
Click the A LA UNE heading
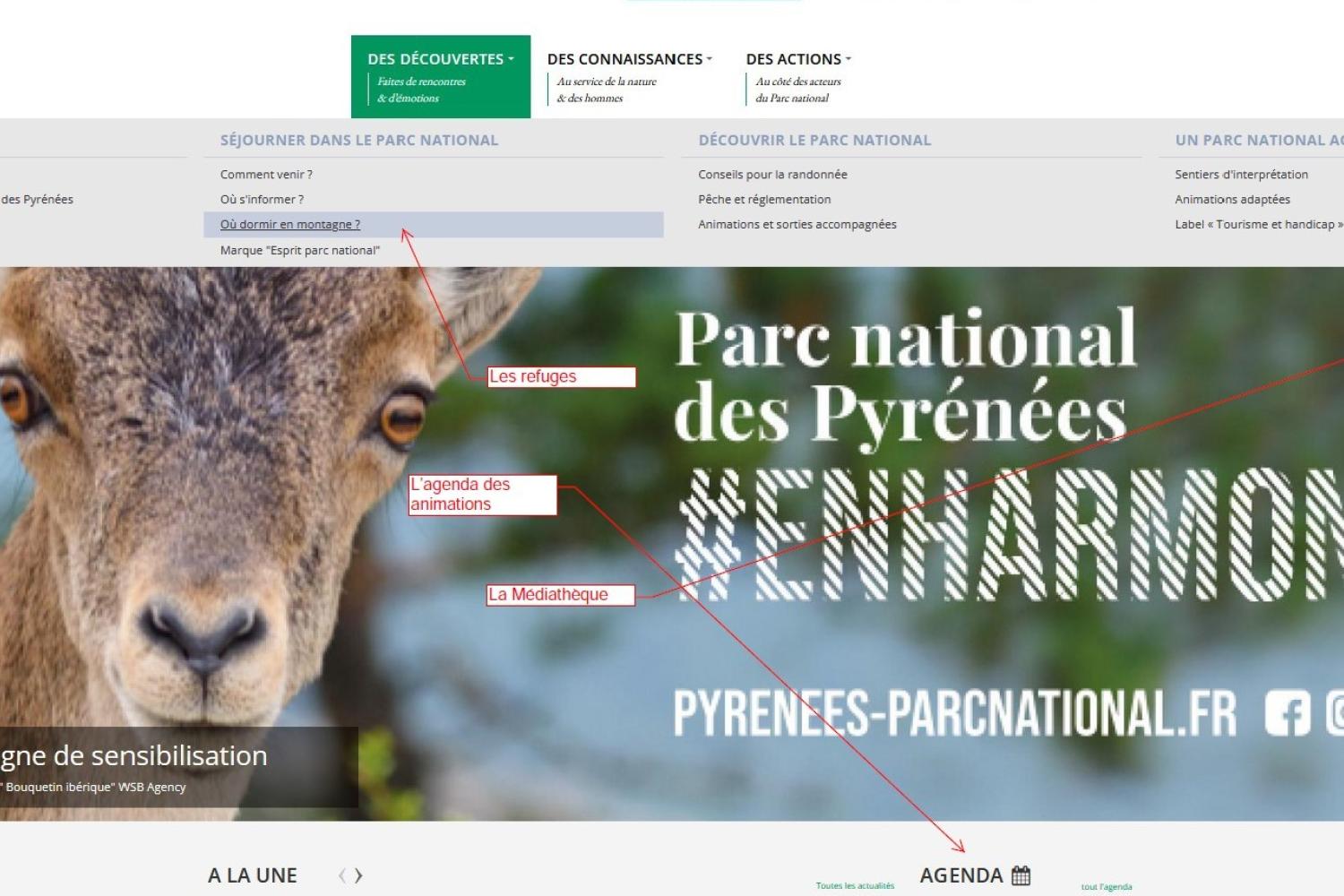(x=253, y=876)
